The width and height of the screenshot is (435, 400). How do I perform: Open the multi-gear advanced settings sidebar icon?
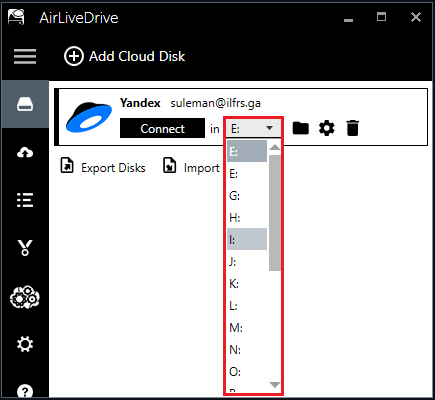coord(25,296)
